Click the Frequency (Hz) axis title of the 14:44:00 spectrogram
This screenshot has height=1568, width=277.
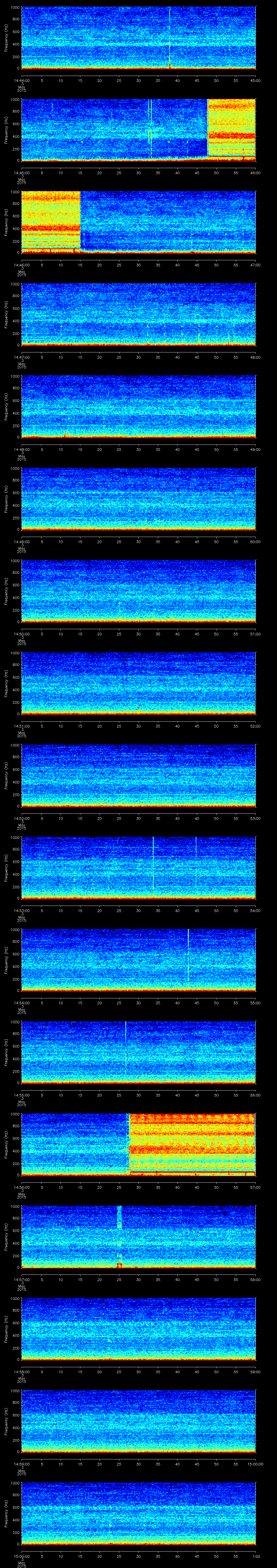point(6,38)
